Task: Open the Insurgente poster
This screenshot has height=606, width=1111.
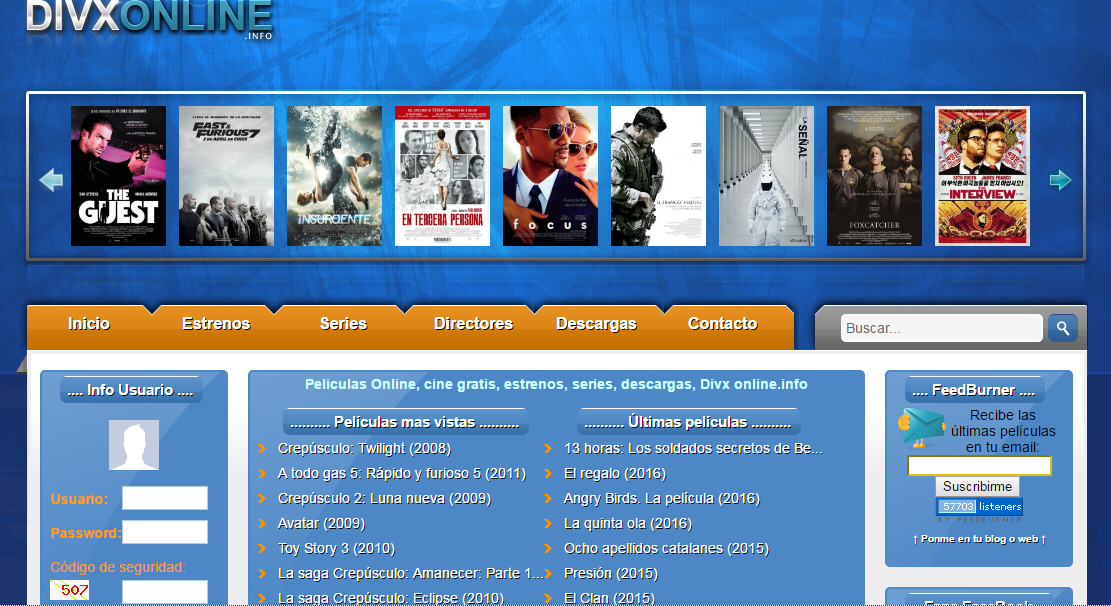Action: click(x=334, y=176)
